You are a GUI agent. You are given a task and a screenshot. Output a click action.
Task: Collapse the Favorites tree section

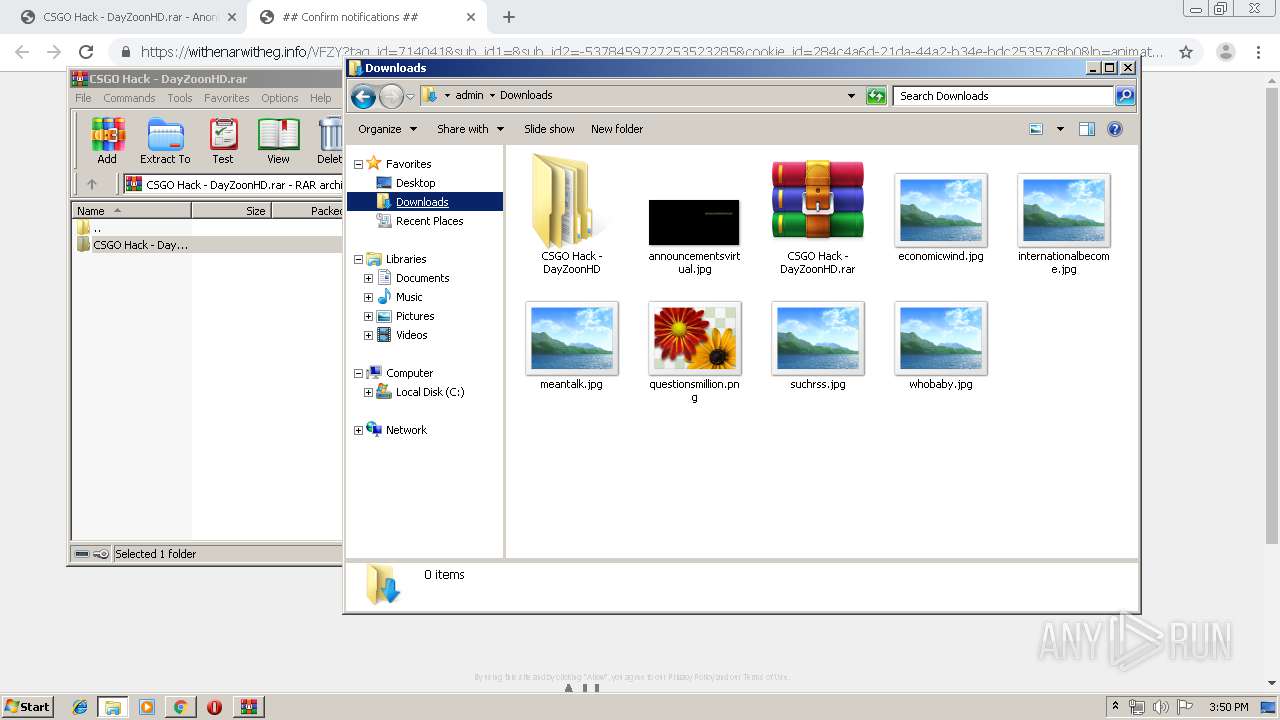point(359,164)
